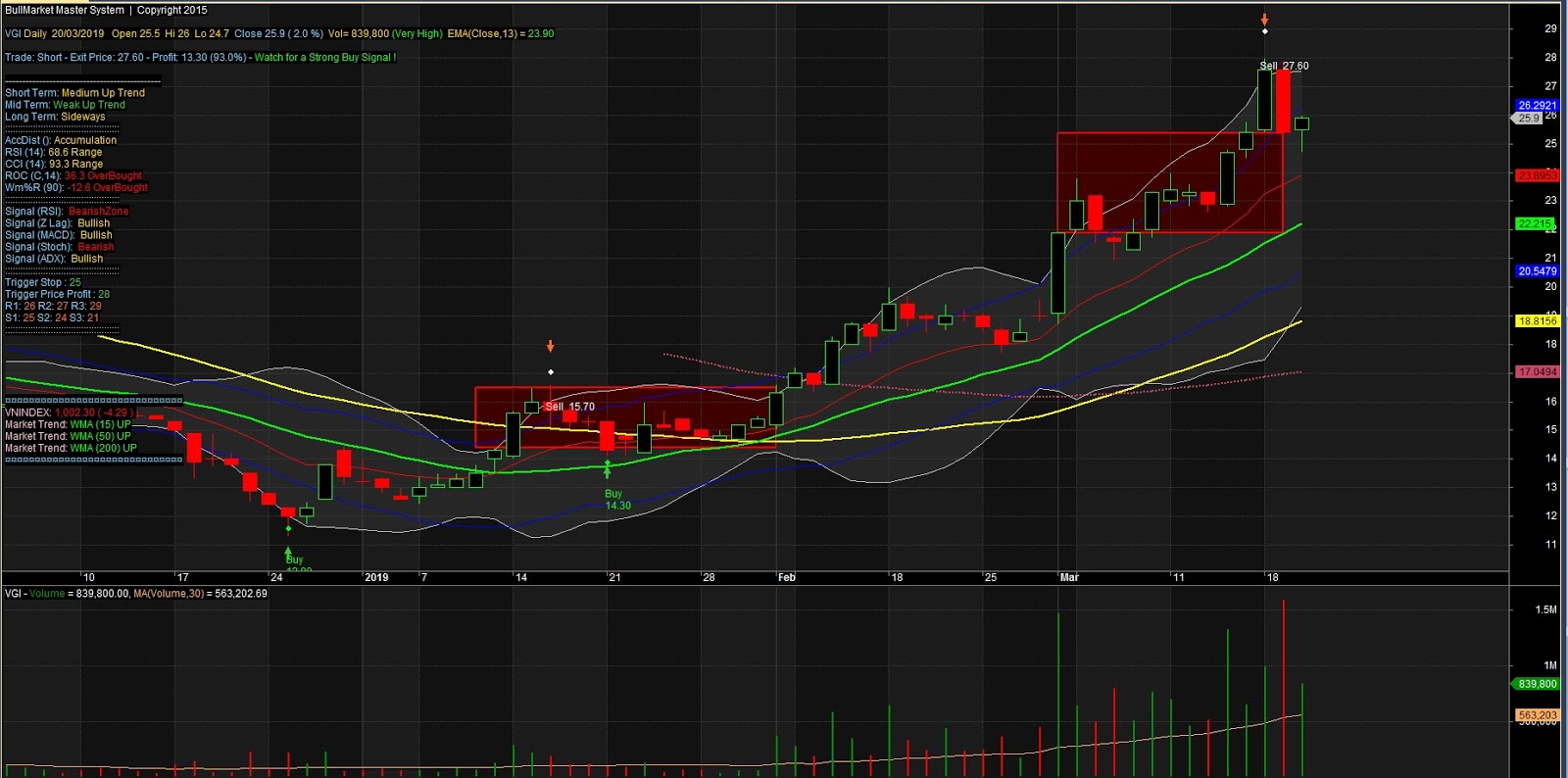The width and height of the screenshot is (1568, 778).
Task: Click the "Wm%R (90): -12.6 OverBought" line
Action: pyautogui.click(x=76, y=187)
